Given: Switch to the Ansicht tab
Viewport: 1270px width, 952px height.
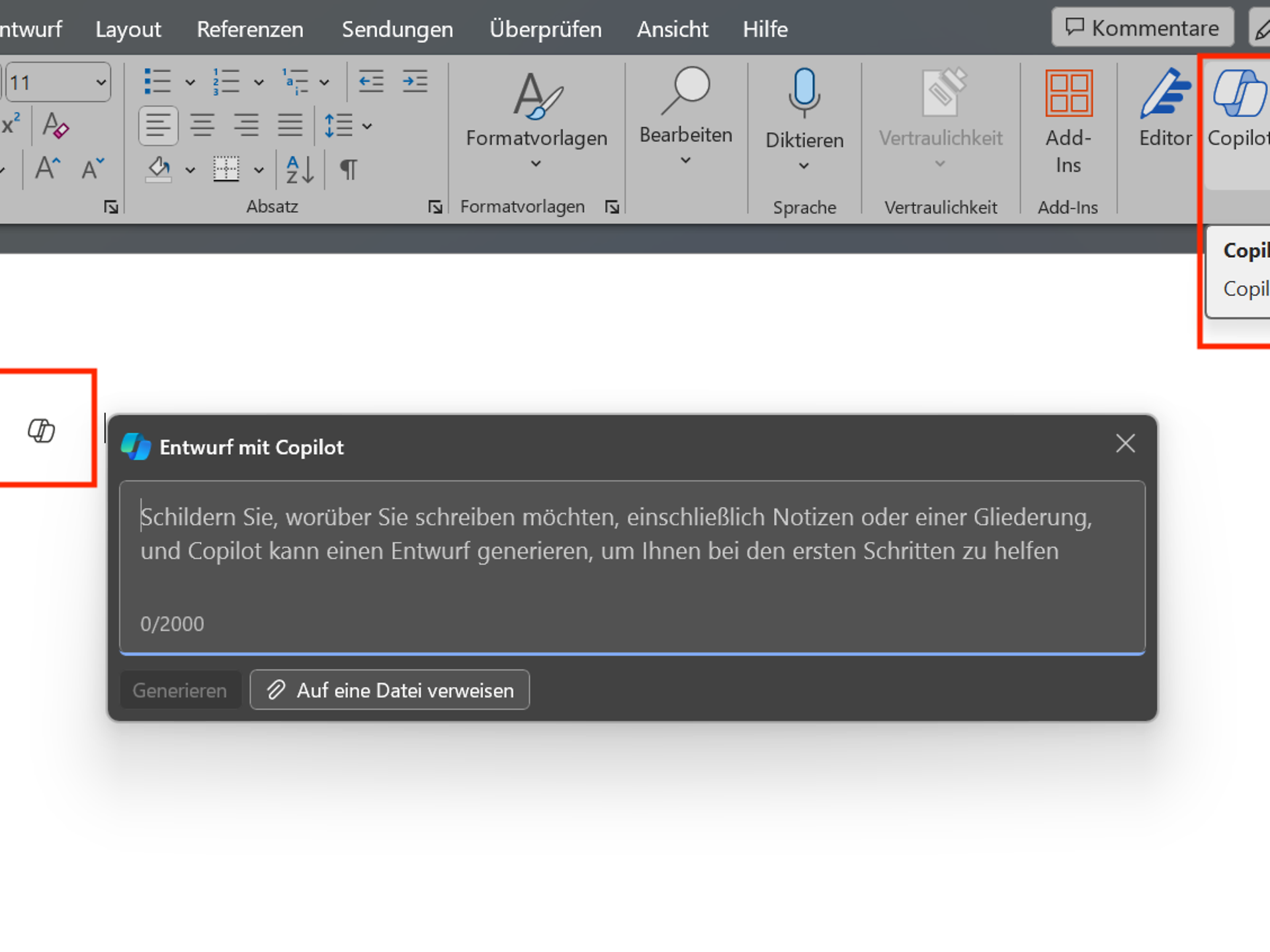Looking at the screenshot, I should [672, 29].
